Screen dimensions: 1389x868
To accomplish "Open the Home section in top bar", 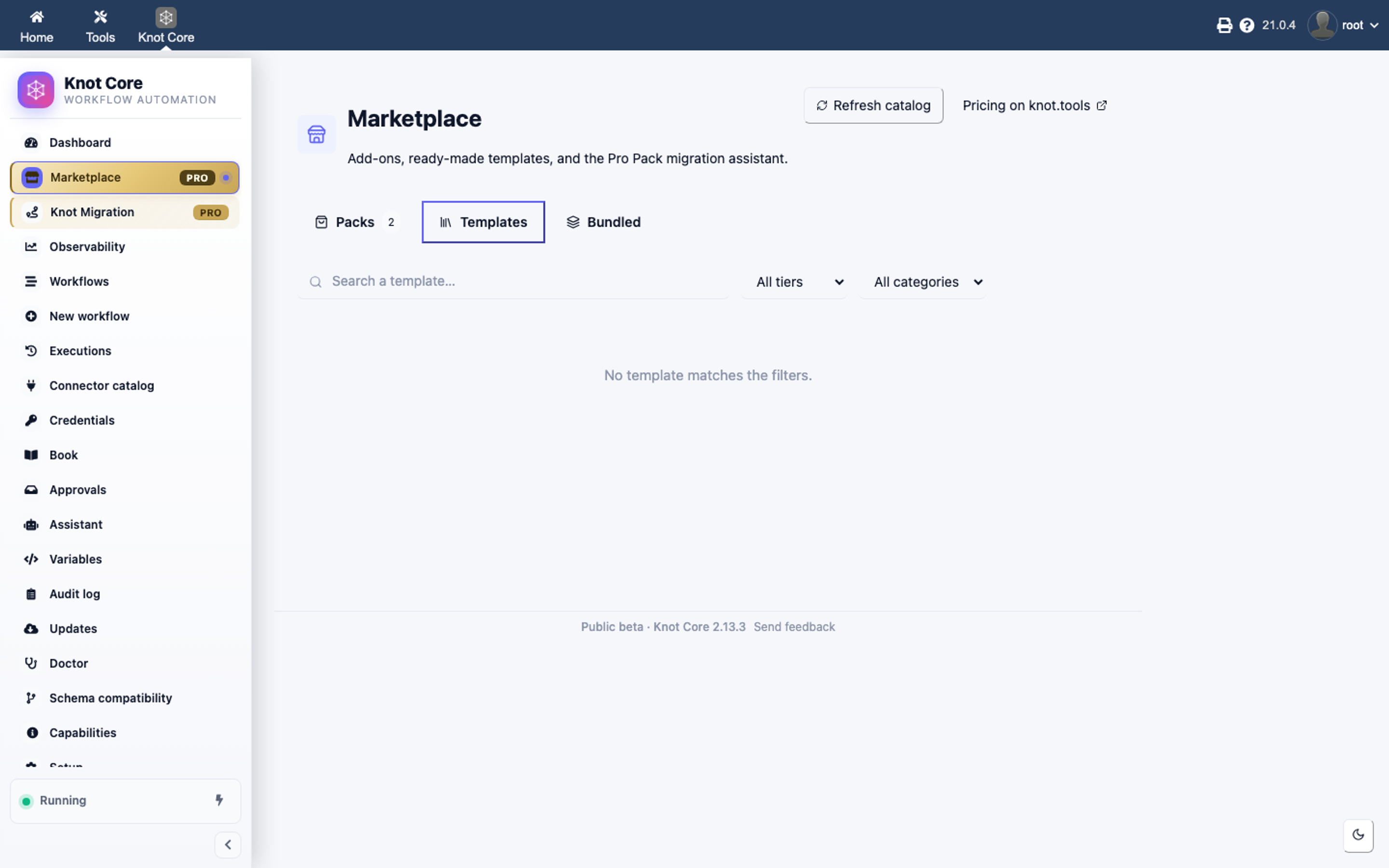I will click(x=37, y=26).
